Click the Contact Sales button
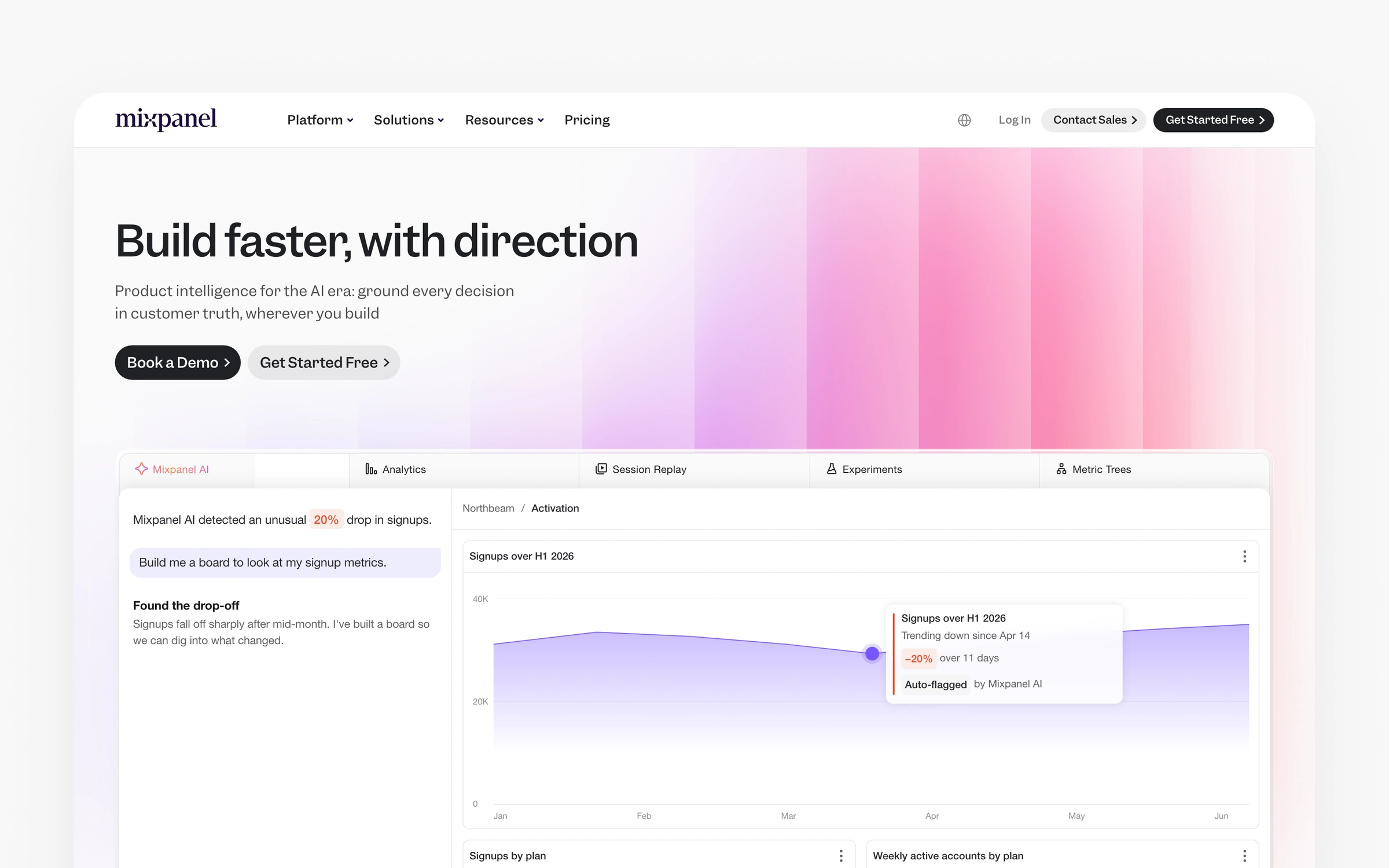This screenshot has width=1389, height=868. 1094,120
